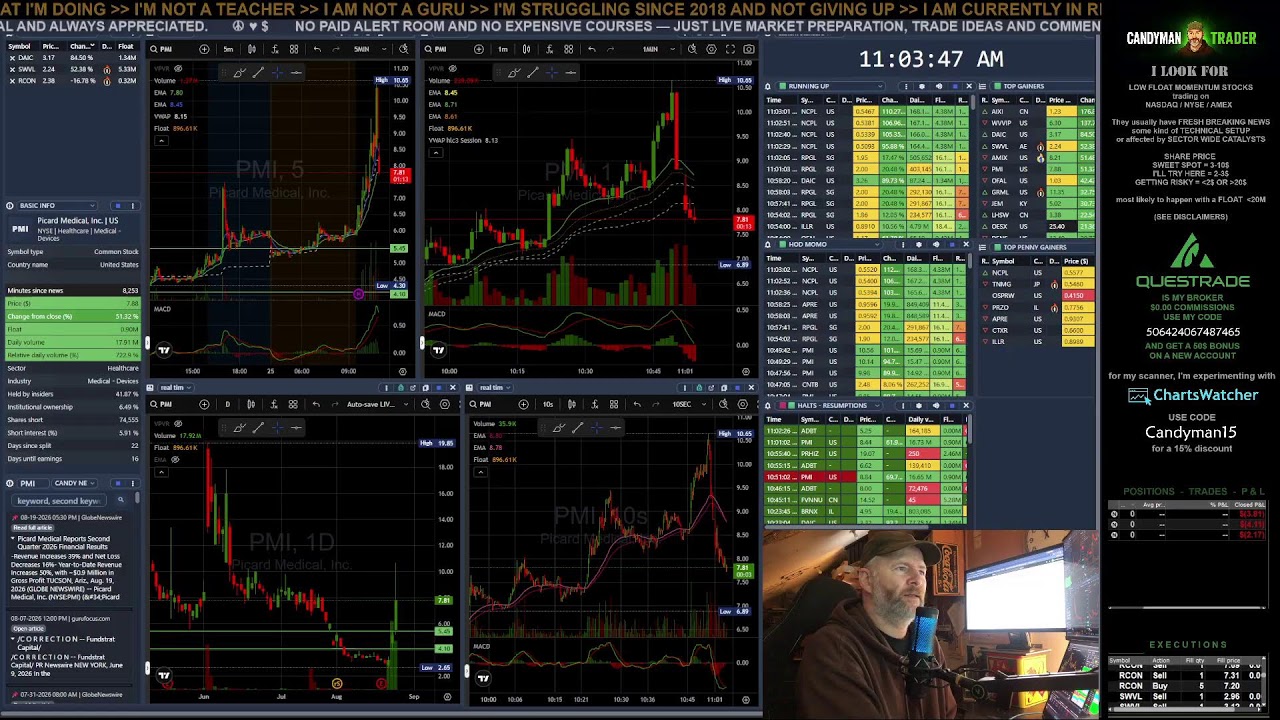Toggle the green lock on the 5-minute chart panel

(x=401, y=387)
